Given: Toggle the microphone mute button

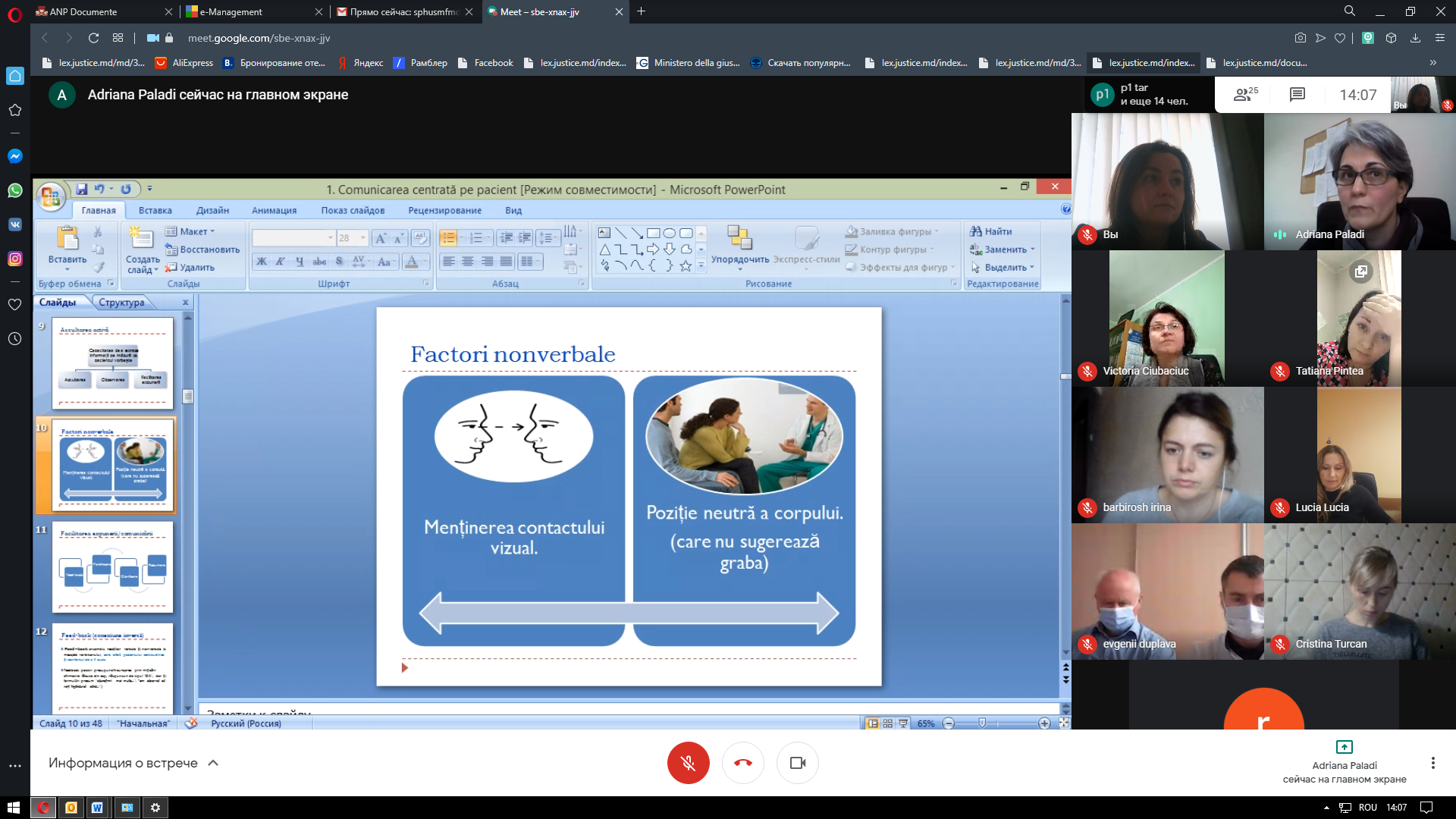Looking at the screenshot, I should [688, 763].
